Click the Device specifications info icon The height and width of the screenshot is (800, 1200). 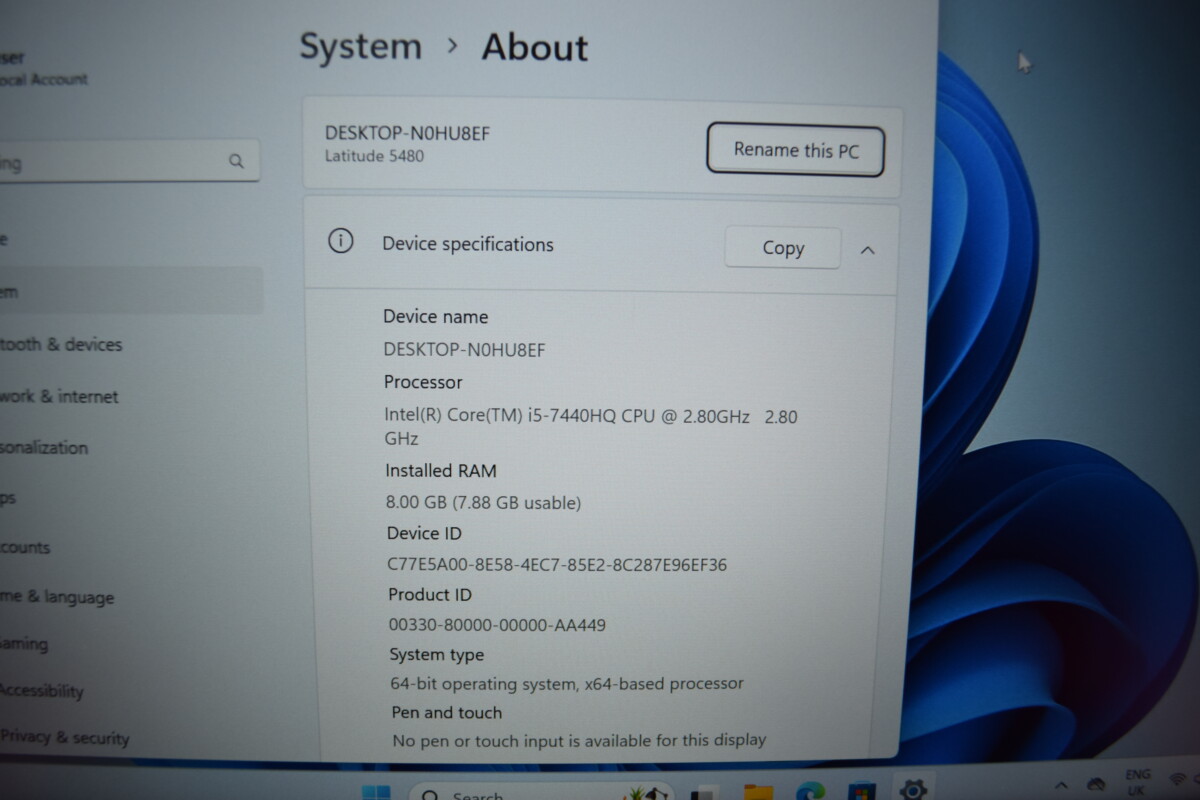coord(341,241)
